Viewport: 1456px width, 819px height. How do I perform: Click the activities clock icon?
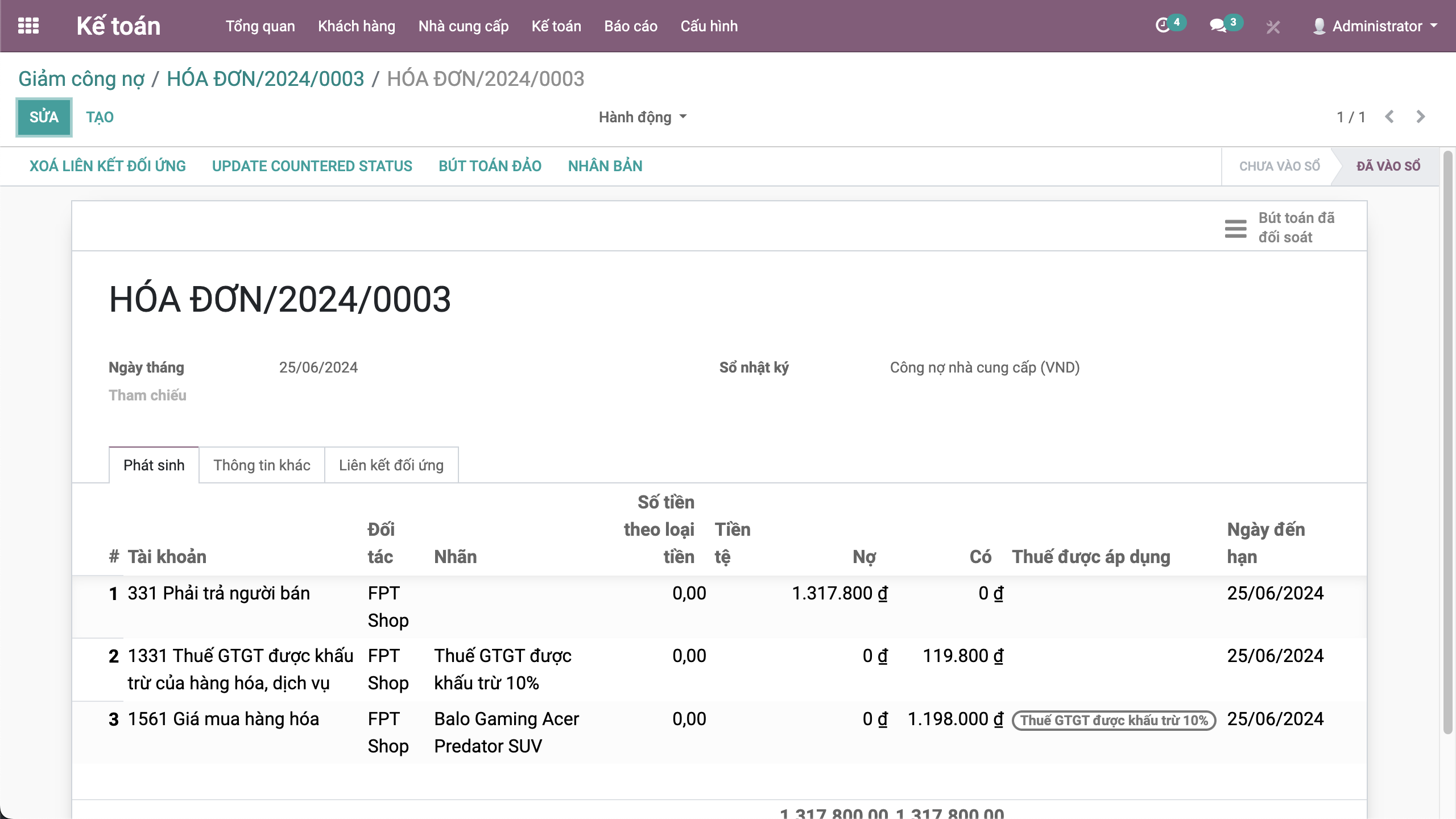pos(1163,26)
